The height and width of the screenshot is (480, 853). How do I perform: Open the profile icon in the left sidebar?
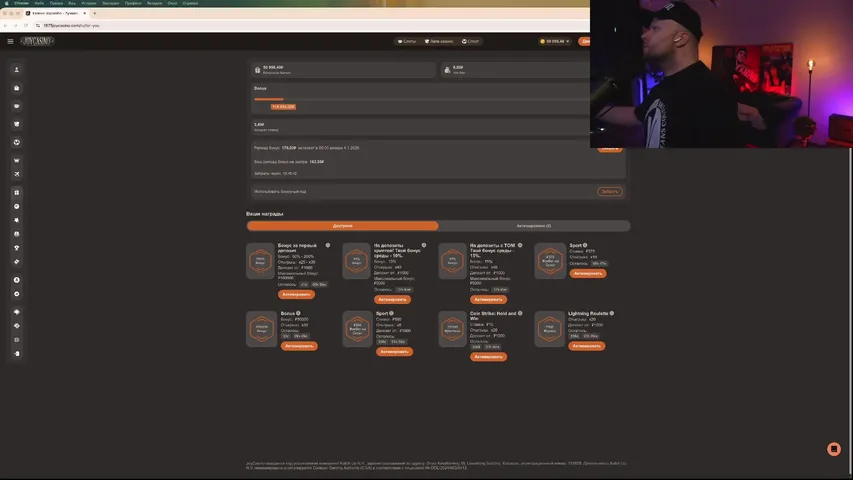(x=17, y=70)
